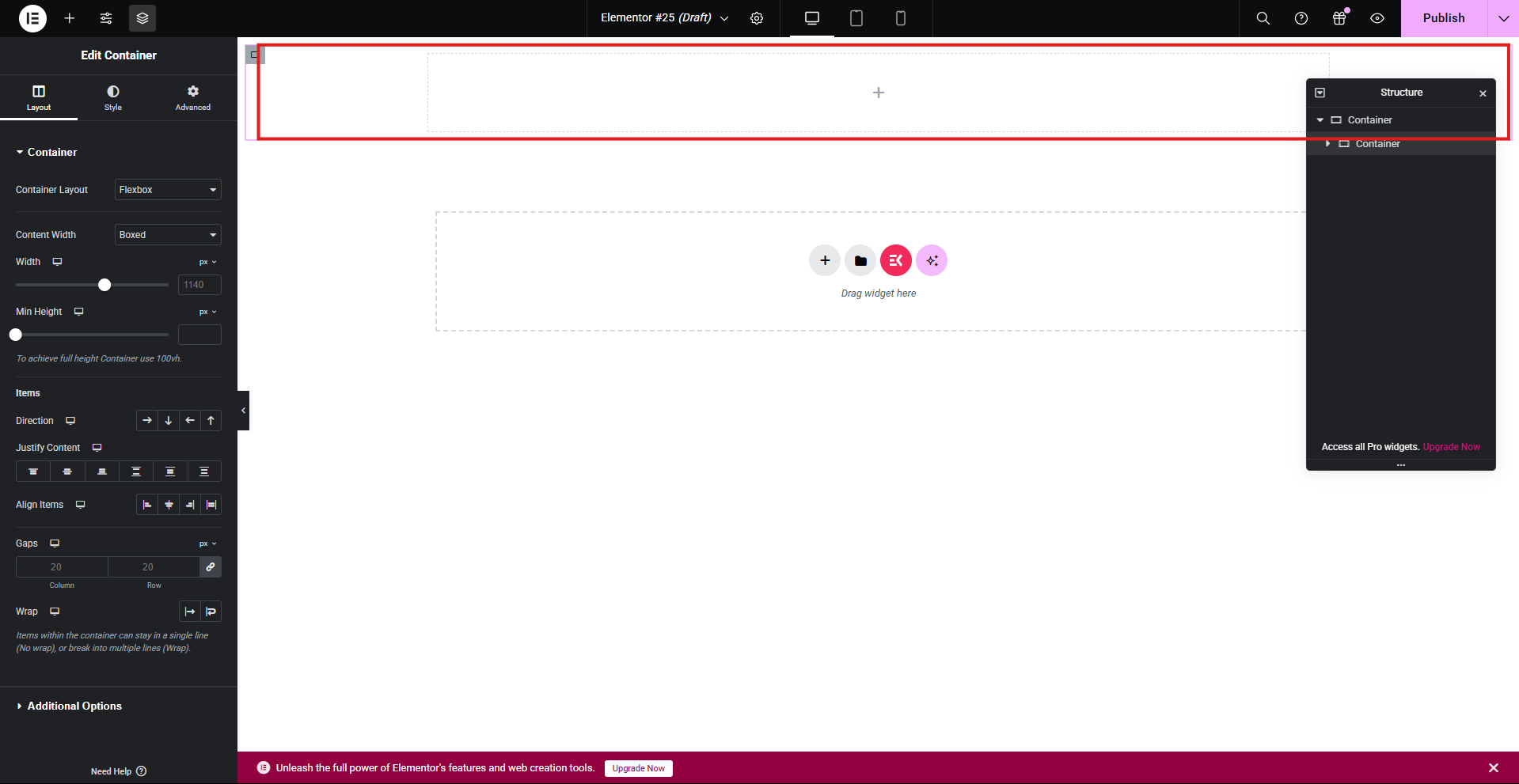
Task: Publish the page
Action: point(1443,17)
